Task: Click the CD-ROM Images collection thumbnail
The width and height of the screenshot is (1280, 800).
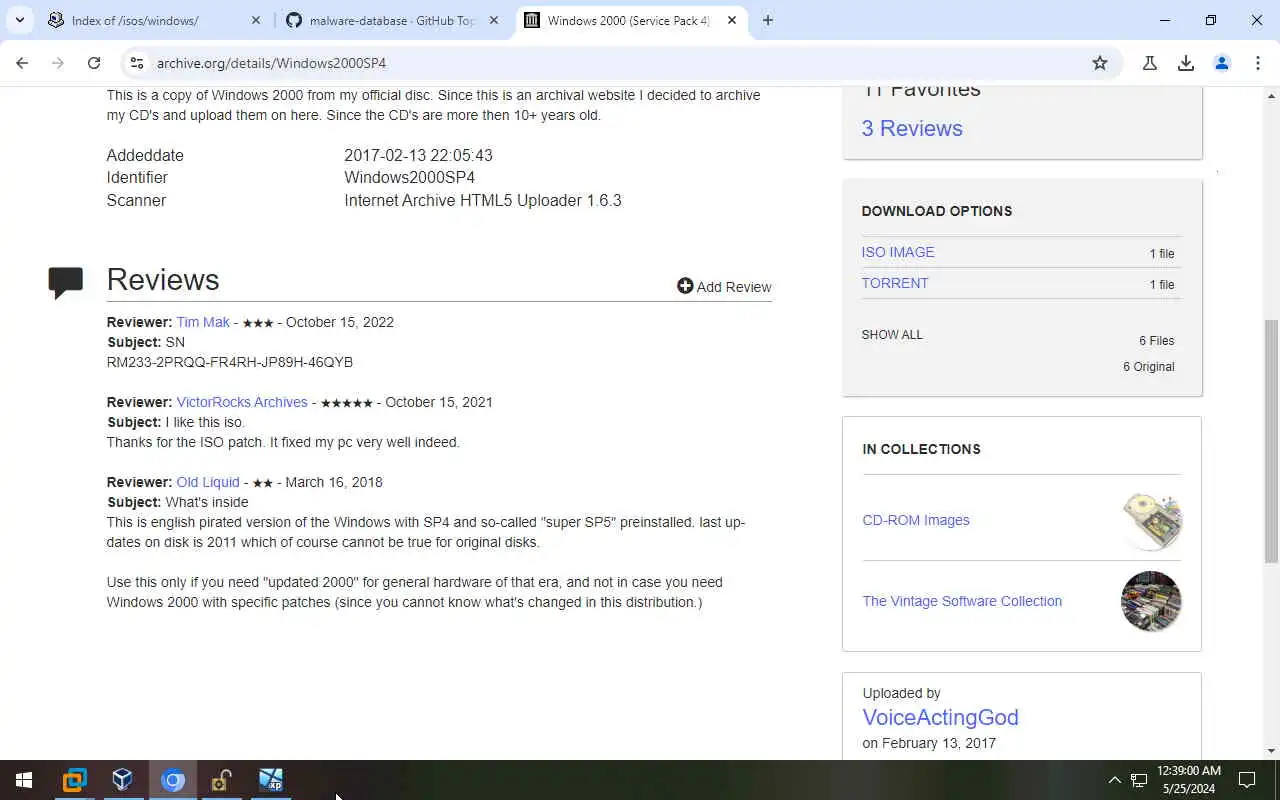Action: pos(1151,520)
